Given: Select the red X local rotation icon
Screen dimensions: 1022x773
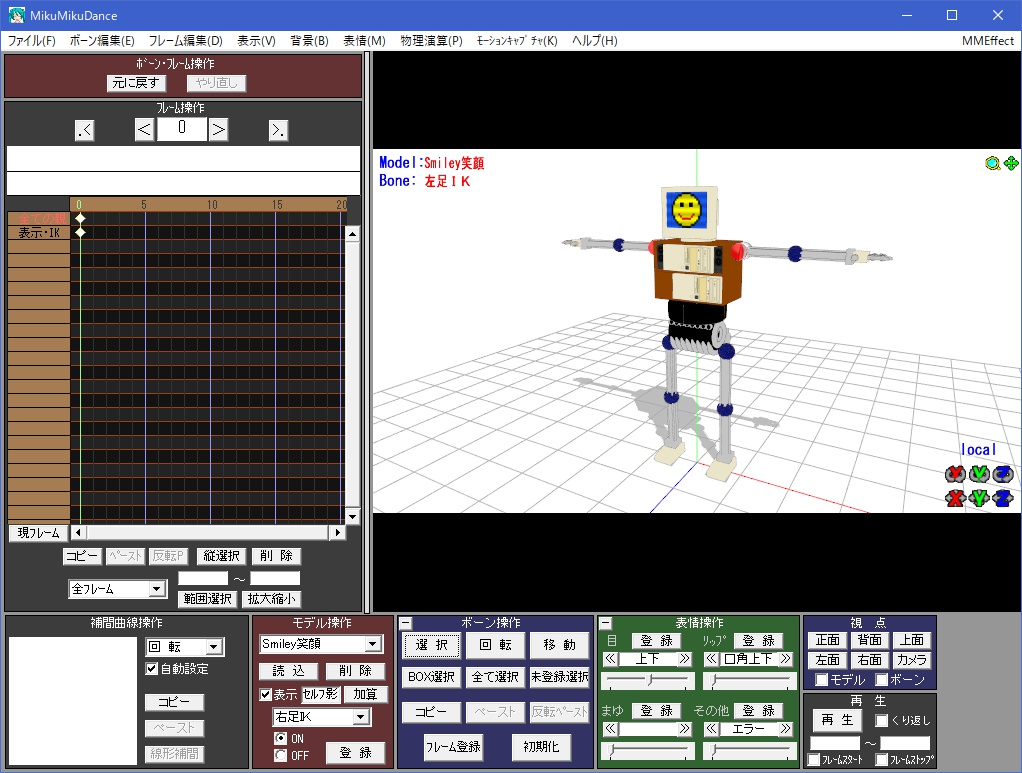Looking at the screenshot, I should pyautogui.click(x=954, y=474).
